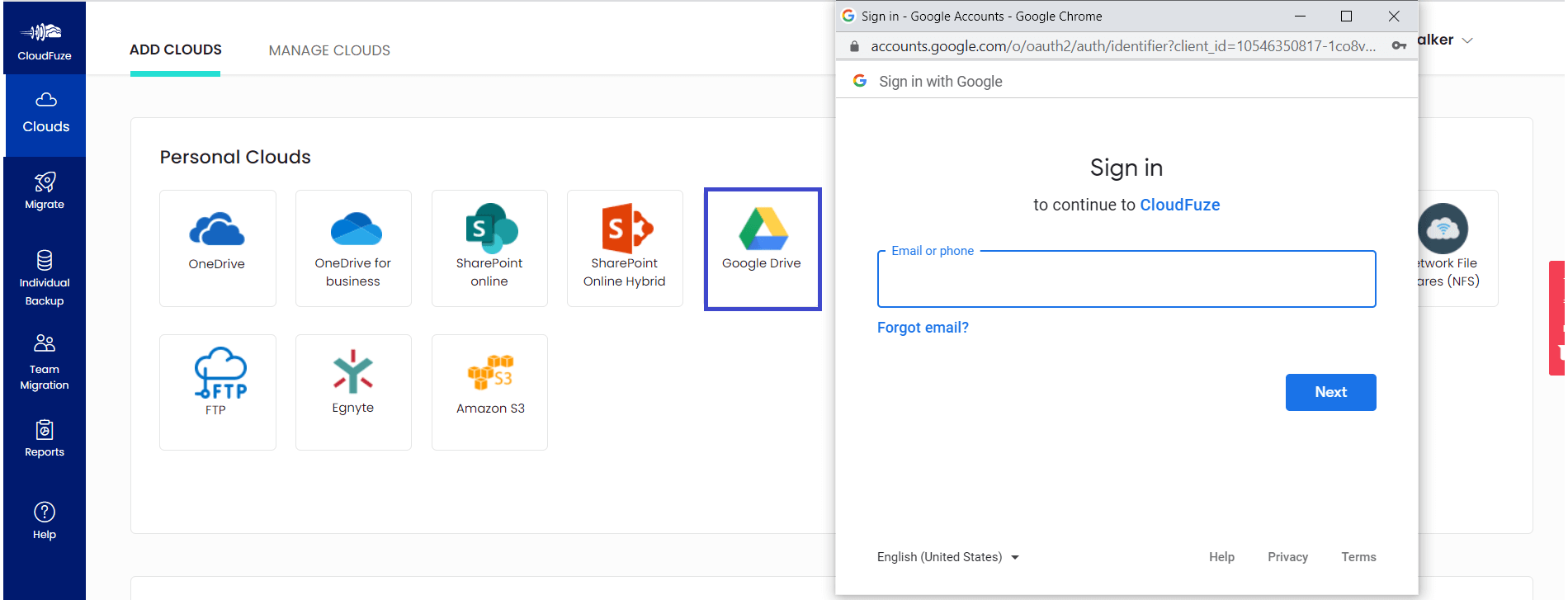Minimize the Google sign-in Chrome window
1568x600 pixels.
point(1300,17)
